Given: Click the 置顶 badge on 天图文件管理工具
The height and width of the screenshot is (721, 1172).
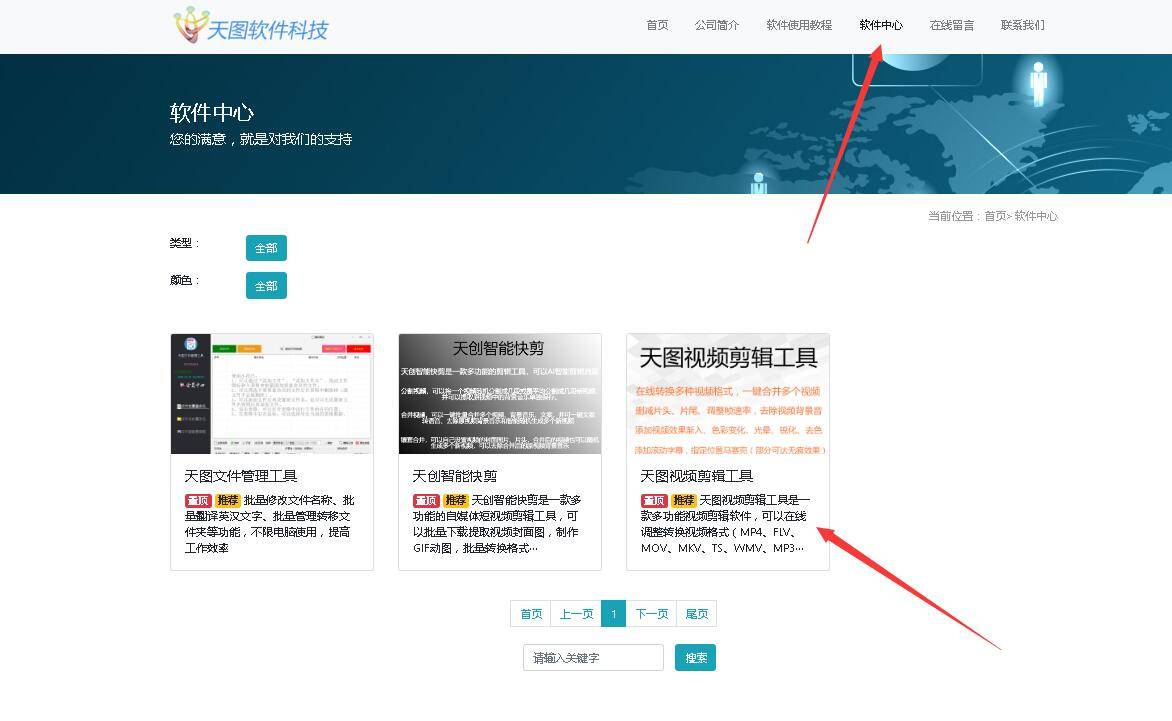Looking at the screenshot, I should (198, 501).
